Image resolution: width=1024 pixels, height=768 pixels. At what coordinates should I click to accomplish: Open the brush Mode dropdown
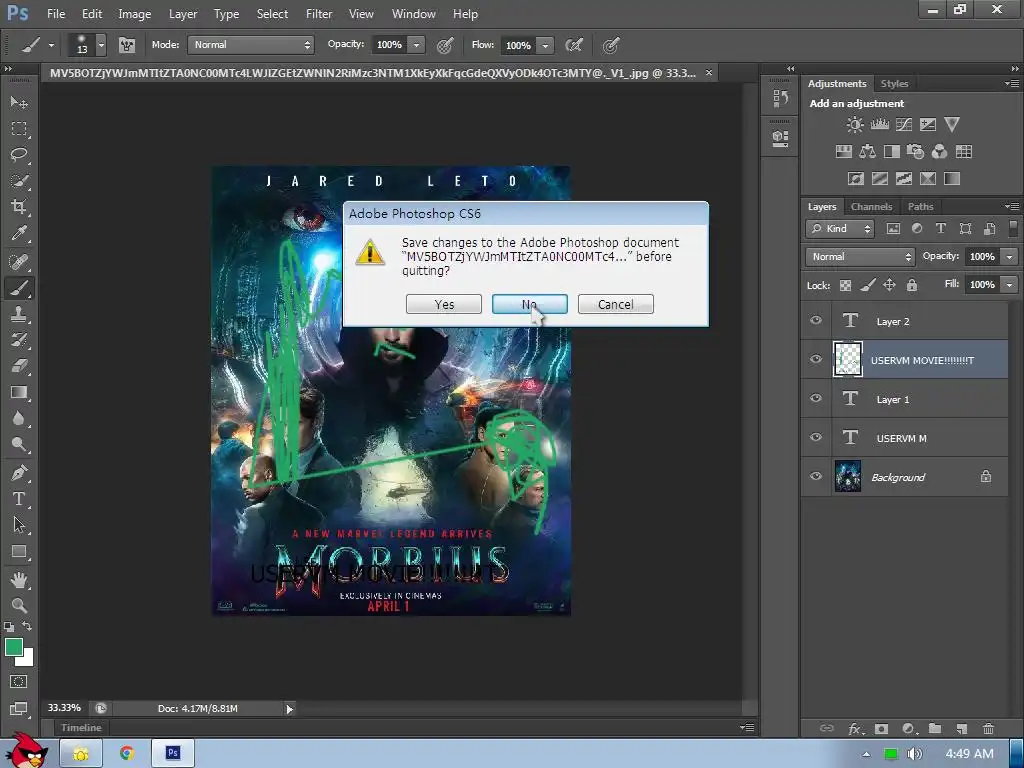point(251,44)
